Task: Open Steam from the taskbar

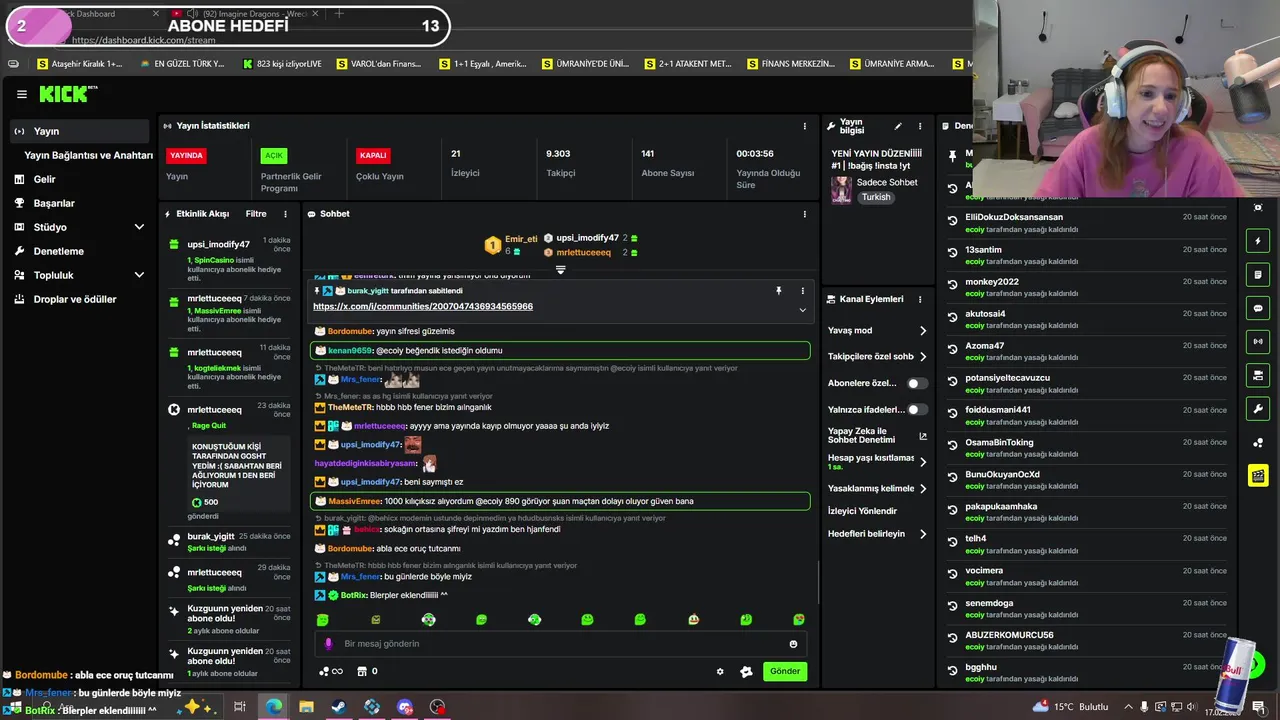Action: coord(339,707)
